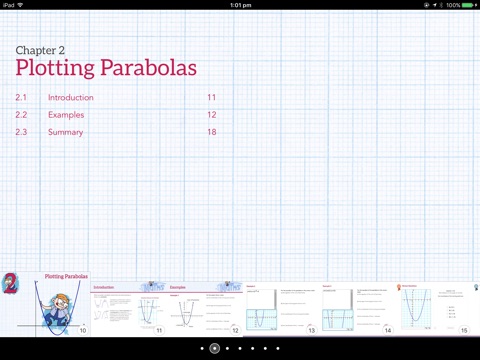Open page 14 thumbnail

(357, 309)
